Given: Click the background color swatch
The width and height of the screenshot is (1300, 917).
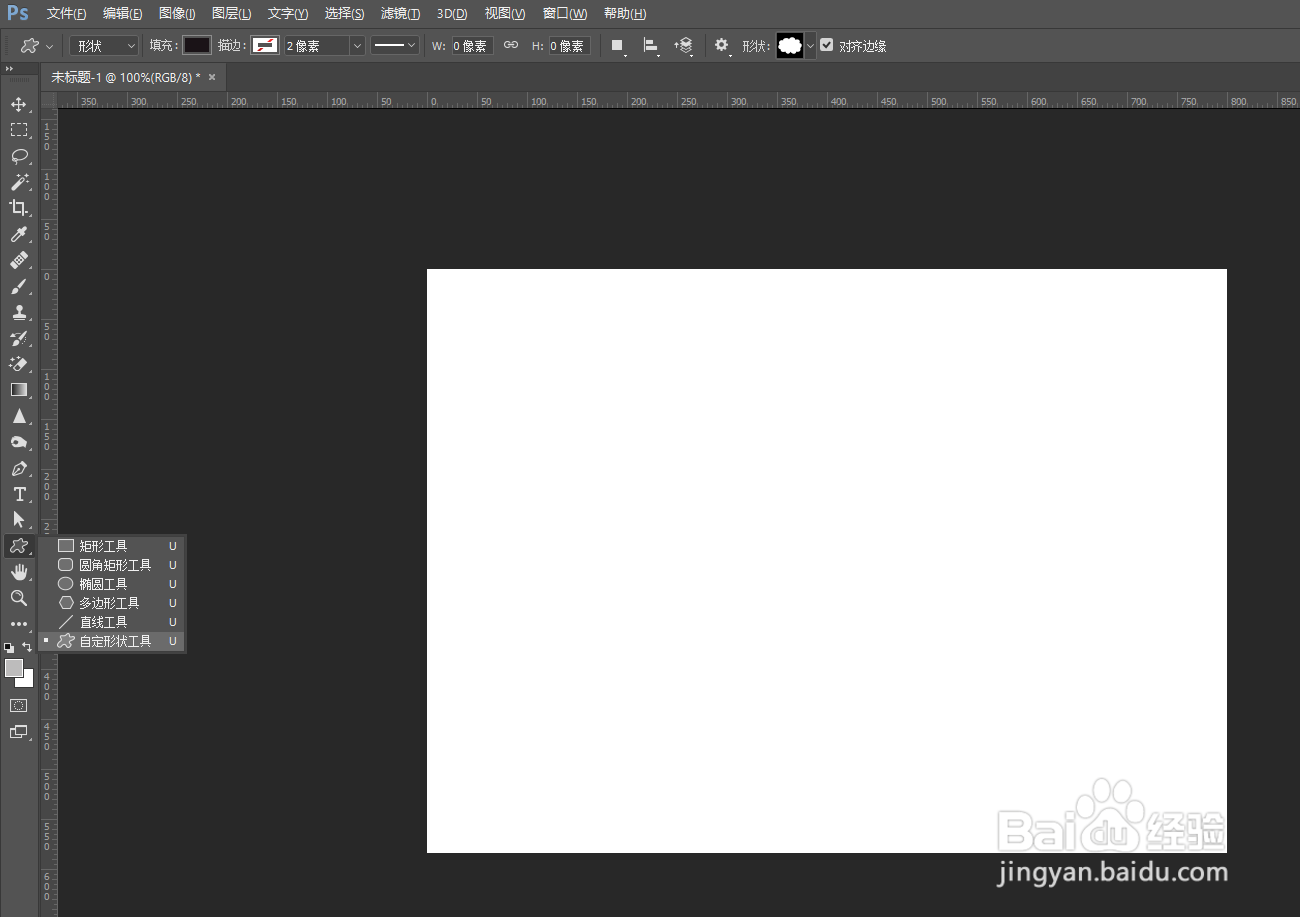Looking at the screenshot, I should click(28, 682).
